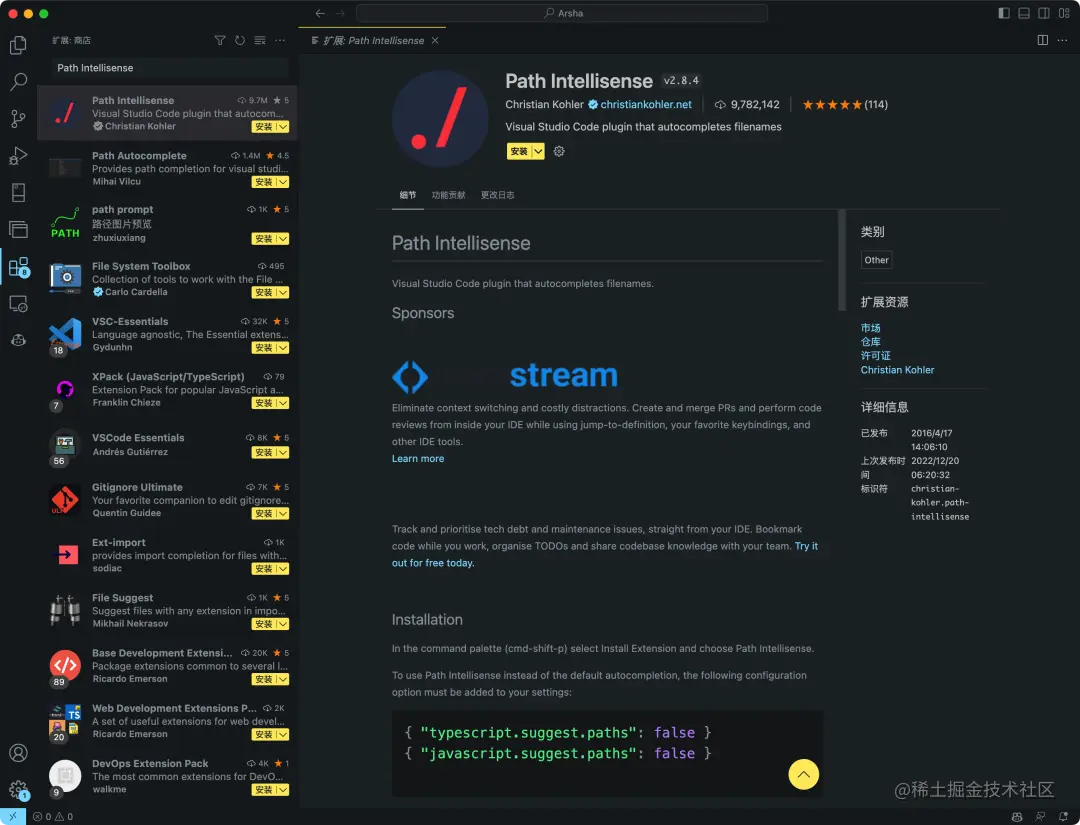Install Path Intellisense from detail page
The height and width of the screenshot is (825, 1080).
[519, 151]
